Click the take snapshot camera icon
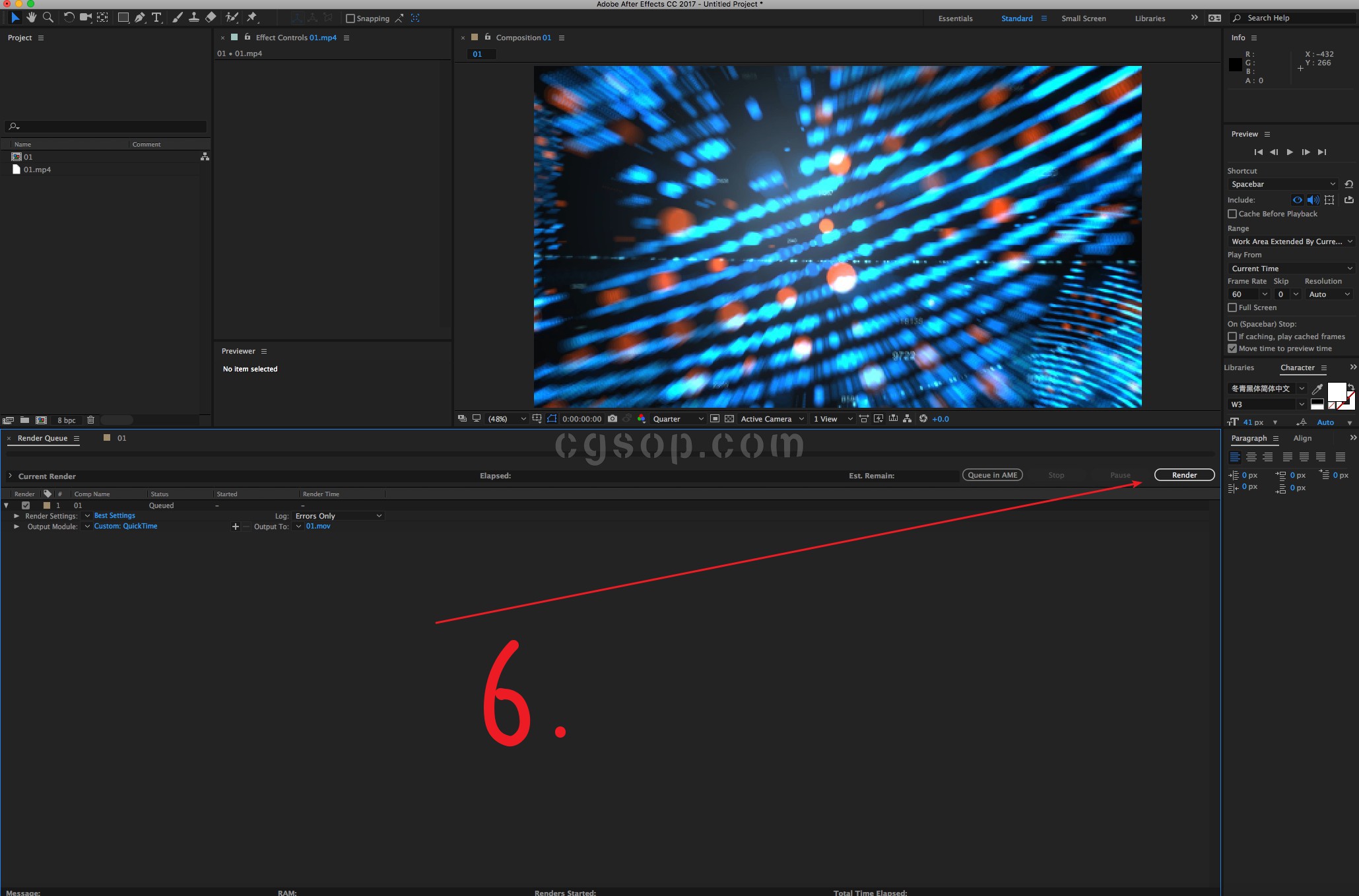The height and width of the screenshot is (896, 1359). point(613,419)
